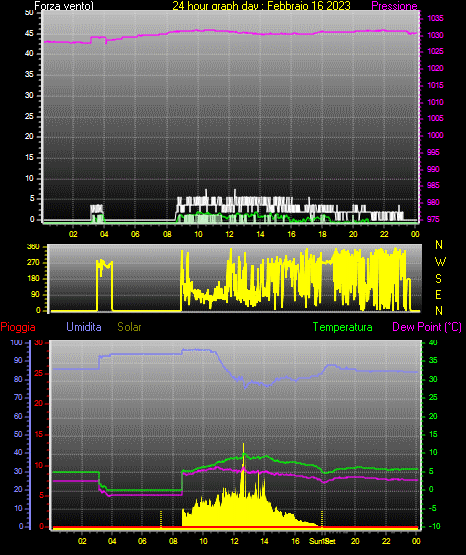The height and width of the screenshot is (555, 466).
Task: Click the 'Dew Point (°C)' legend label
Action: pos(427,327)
